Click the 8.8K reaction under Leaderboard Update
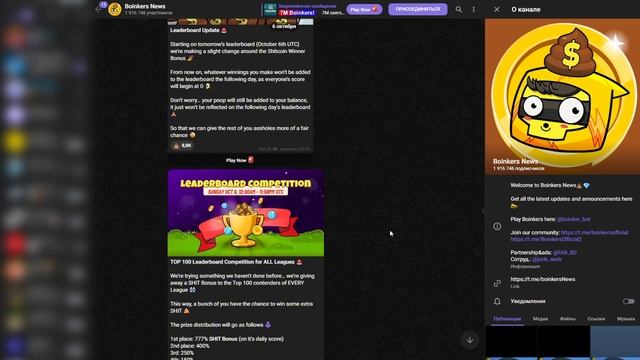The width and height of the screenshot is (640, 360). click(x=182, y=146)
